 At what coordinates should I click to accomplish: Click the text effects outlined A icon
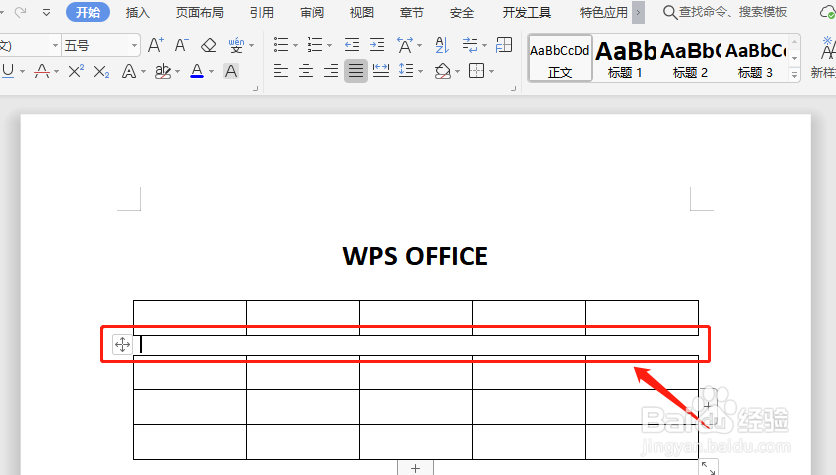pyautogui.click(x=129, y=71)
